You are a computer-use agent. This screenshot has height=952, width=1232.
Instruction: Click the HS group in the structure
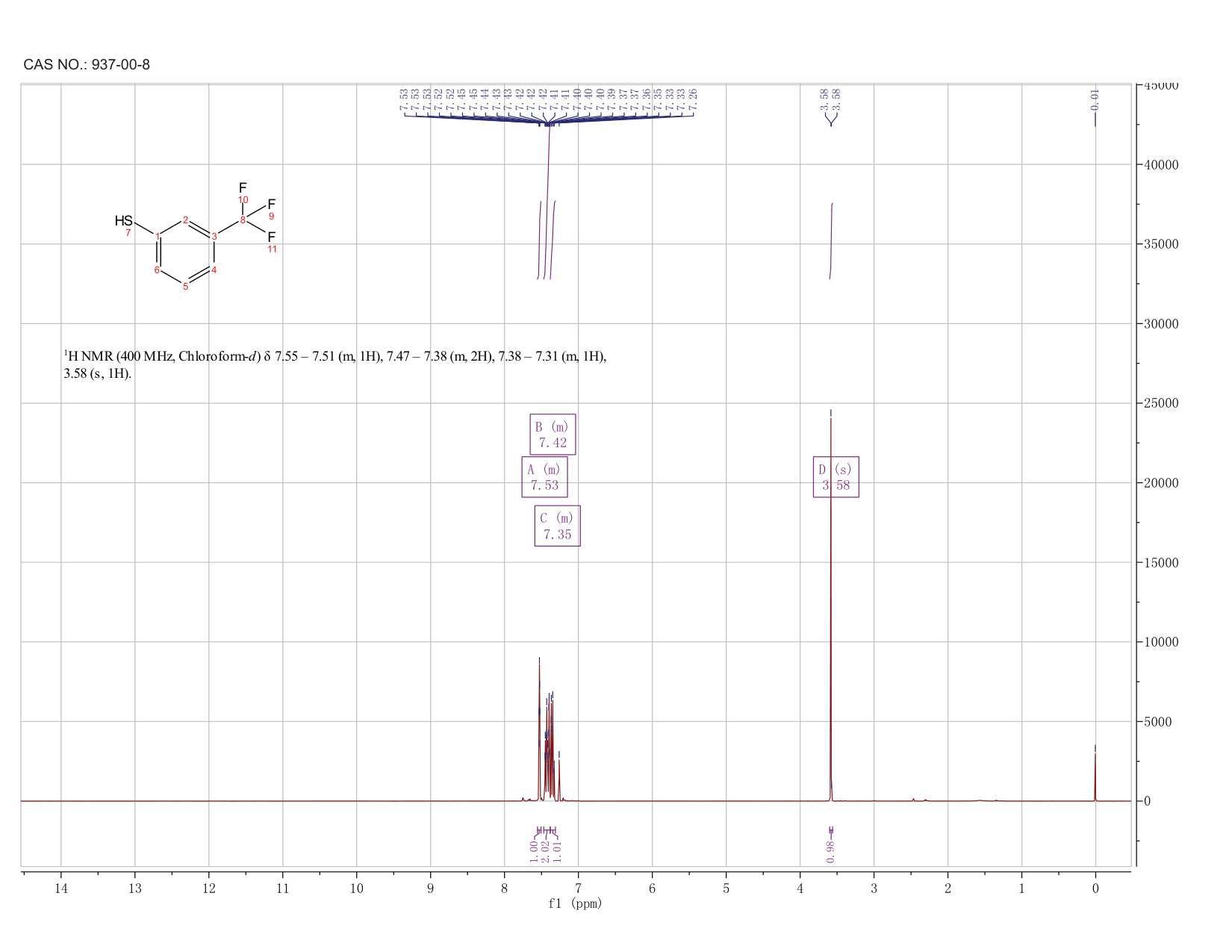pos(124,221)
